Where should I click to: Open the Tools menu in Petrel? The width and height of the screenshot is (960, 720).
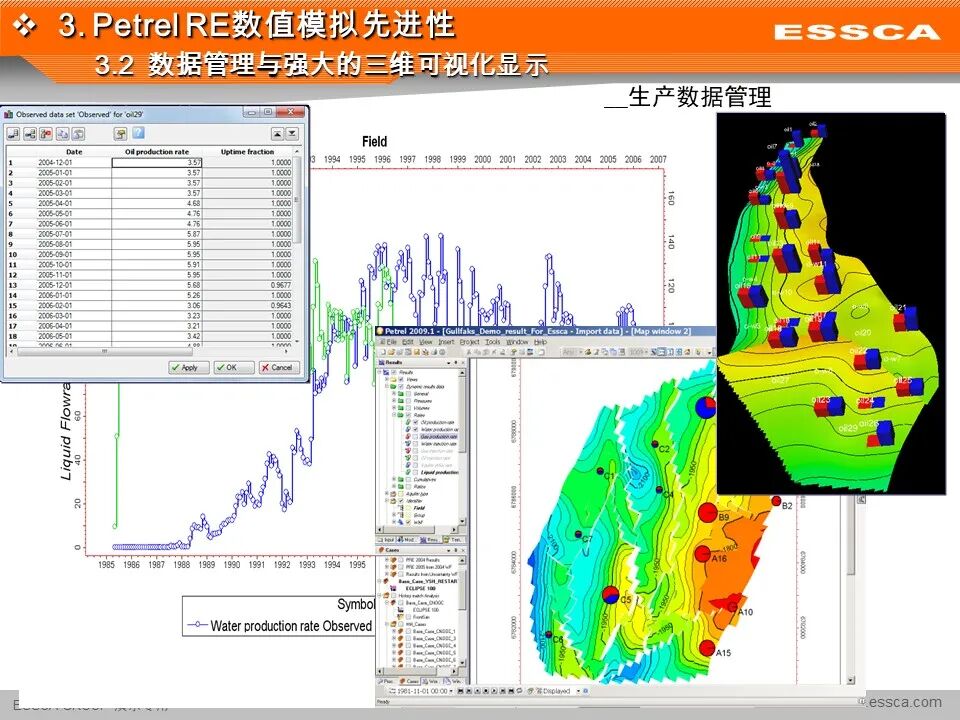493,342
